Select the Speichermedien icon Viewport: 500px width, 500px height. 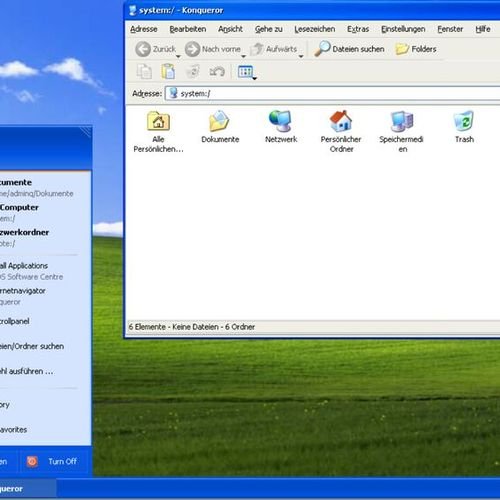[402, 121]
